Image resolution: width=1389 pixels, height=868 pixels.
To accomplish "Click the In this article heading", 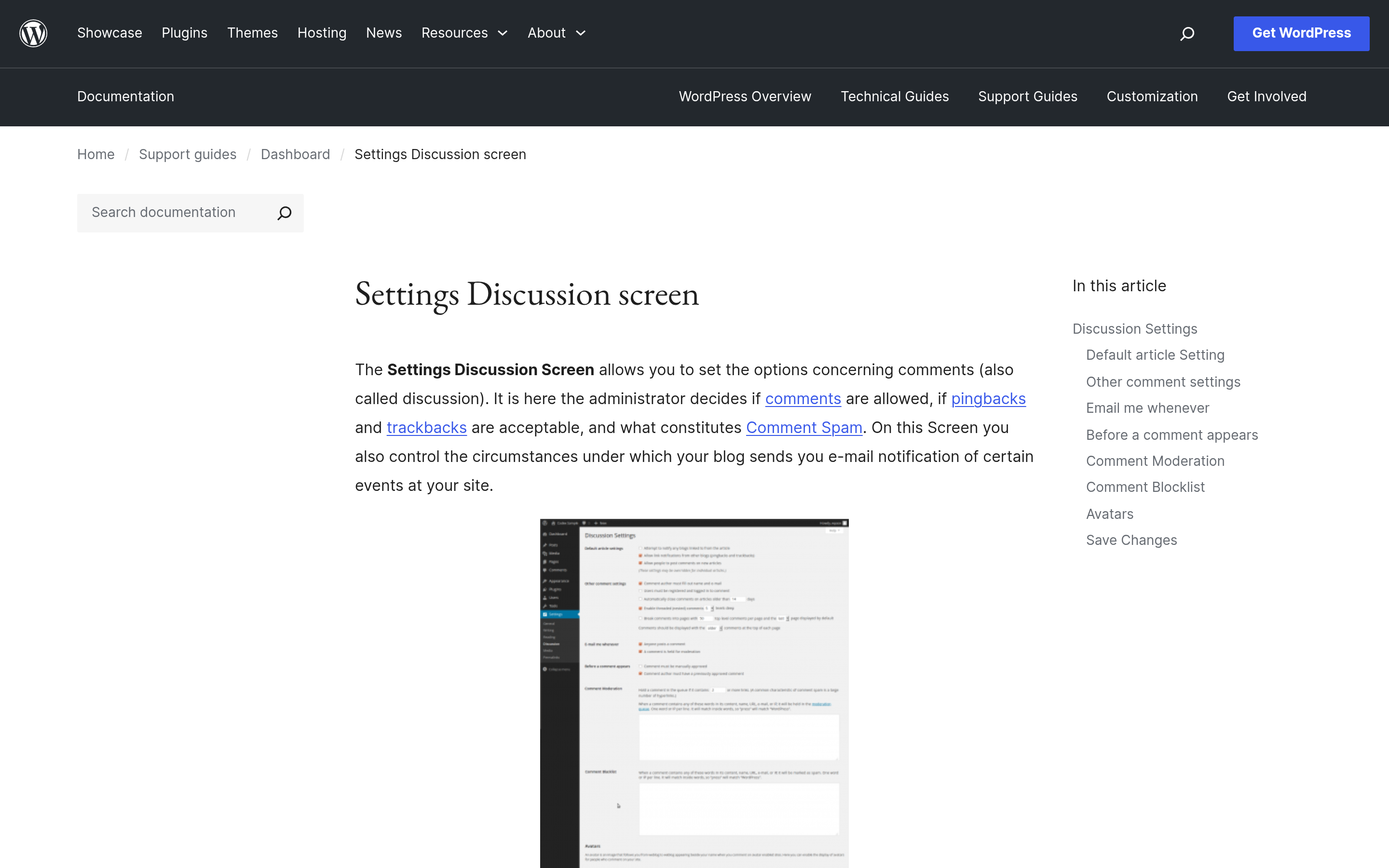I will coord(1119,286).
